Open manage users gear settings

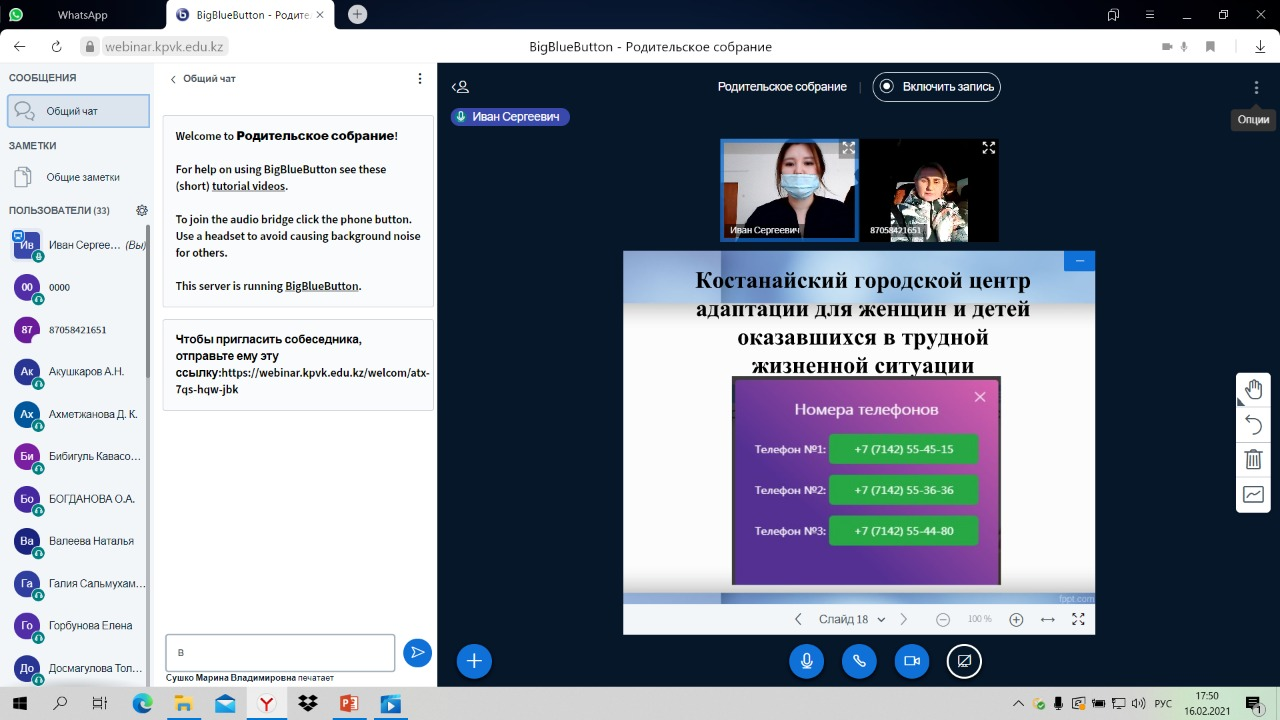click(142, 210)
